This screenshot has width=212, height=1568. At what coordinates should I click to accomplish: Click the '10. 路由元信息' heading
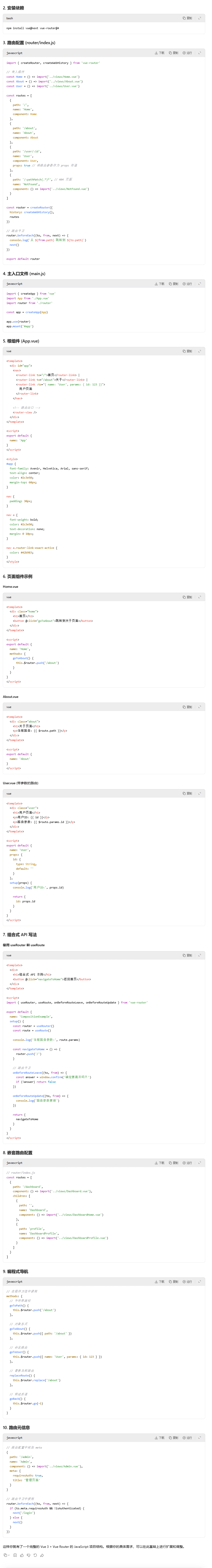pos(16,1427)
